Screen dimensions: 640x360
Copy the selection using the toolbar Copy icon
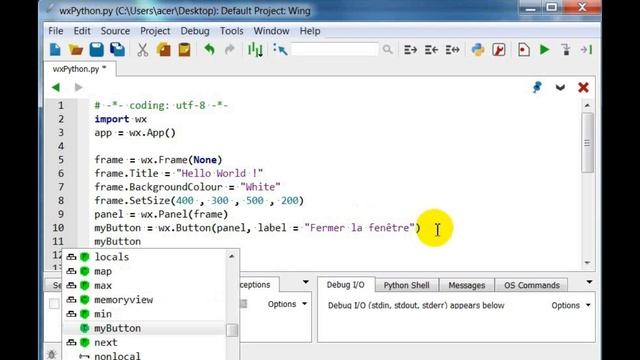(x=163, y=50)
